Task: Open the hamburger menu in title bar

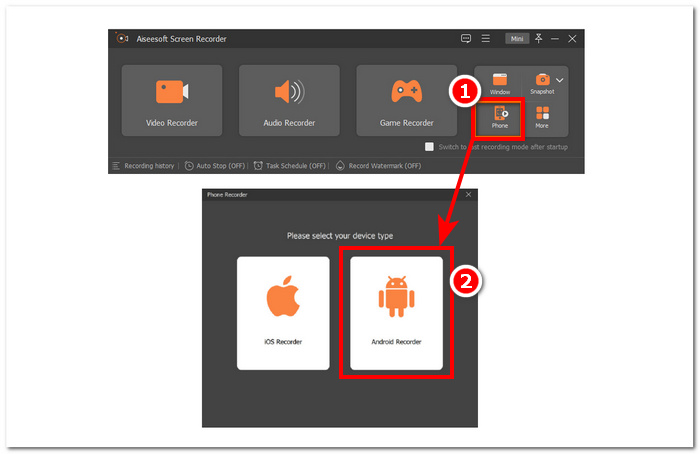Action: pyautogui.click(x=486, y=38)
